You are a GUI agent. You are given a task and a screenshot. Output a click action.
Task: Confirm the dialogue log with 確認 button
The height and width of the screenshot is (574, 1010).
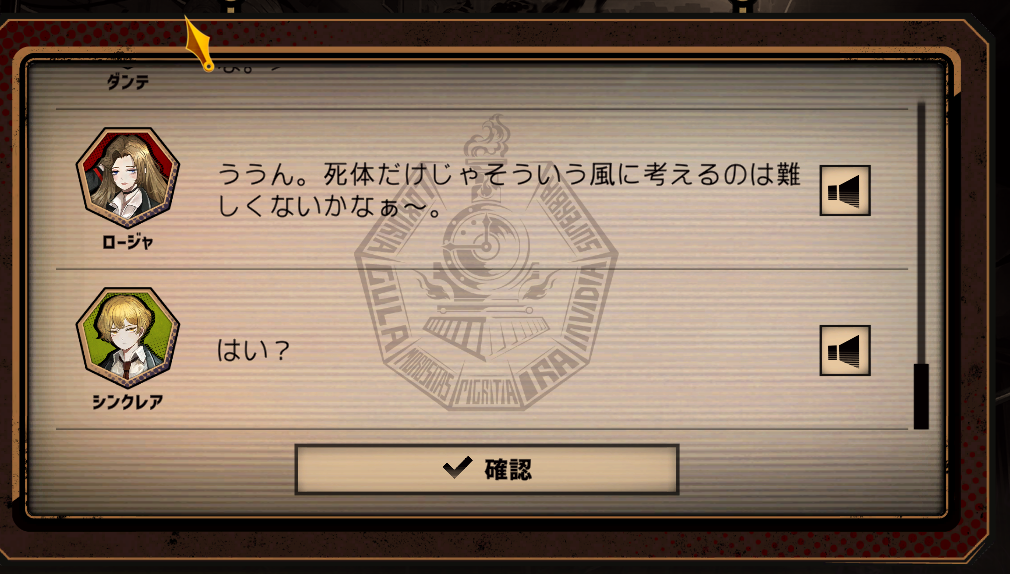pos(487,469)
